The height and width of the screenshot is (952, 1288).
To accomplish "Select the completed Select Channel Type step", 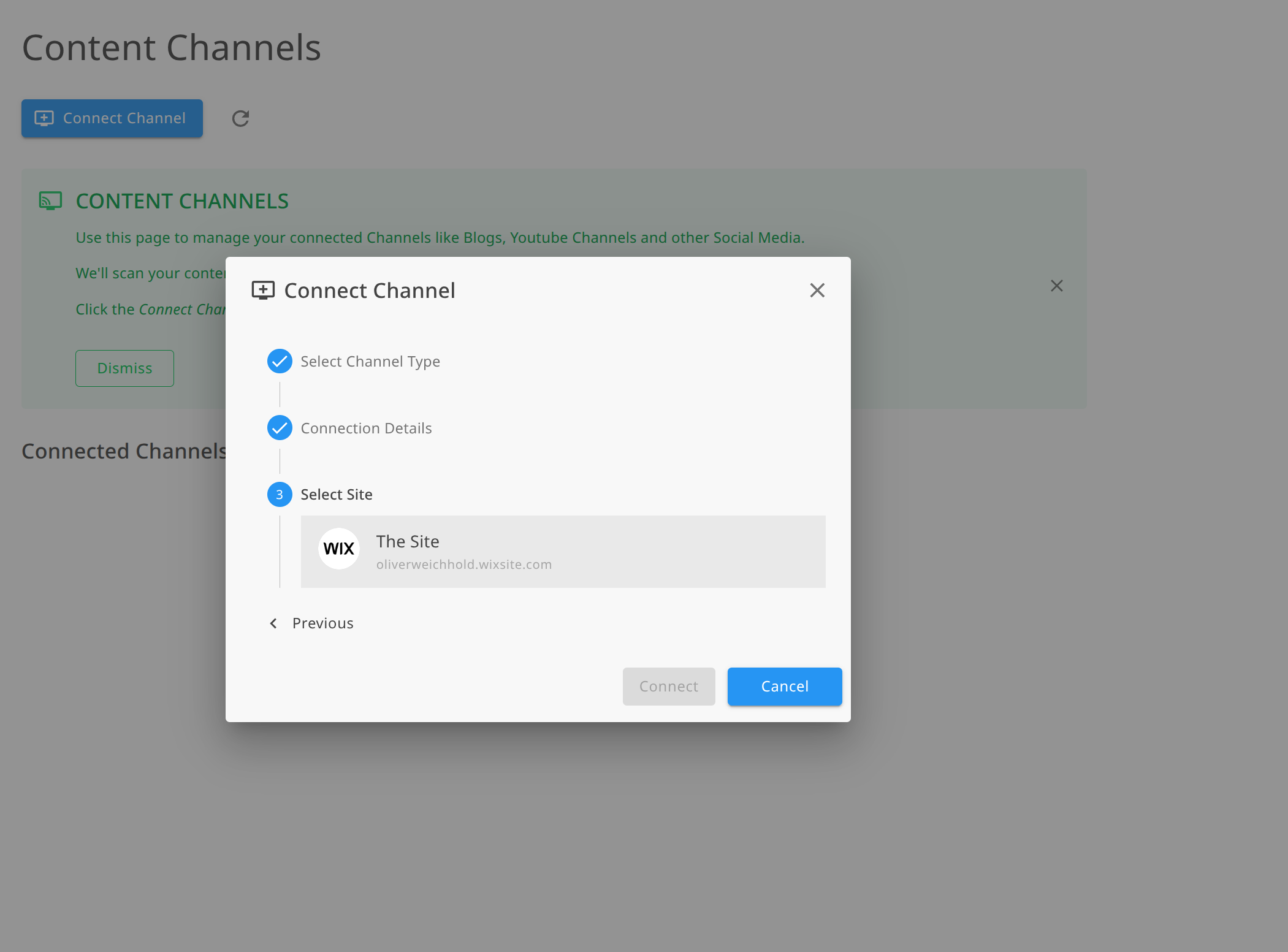I will tap(370, 361).
